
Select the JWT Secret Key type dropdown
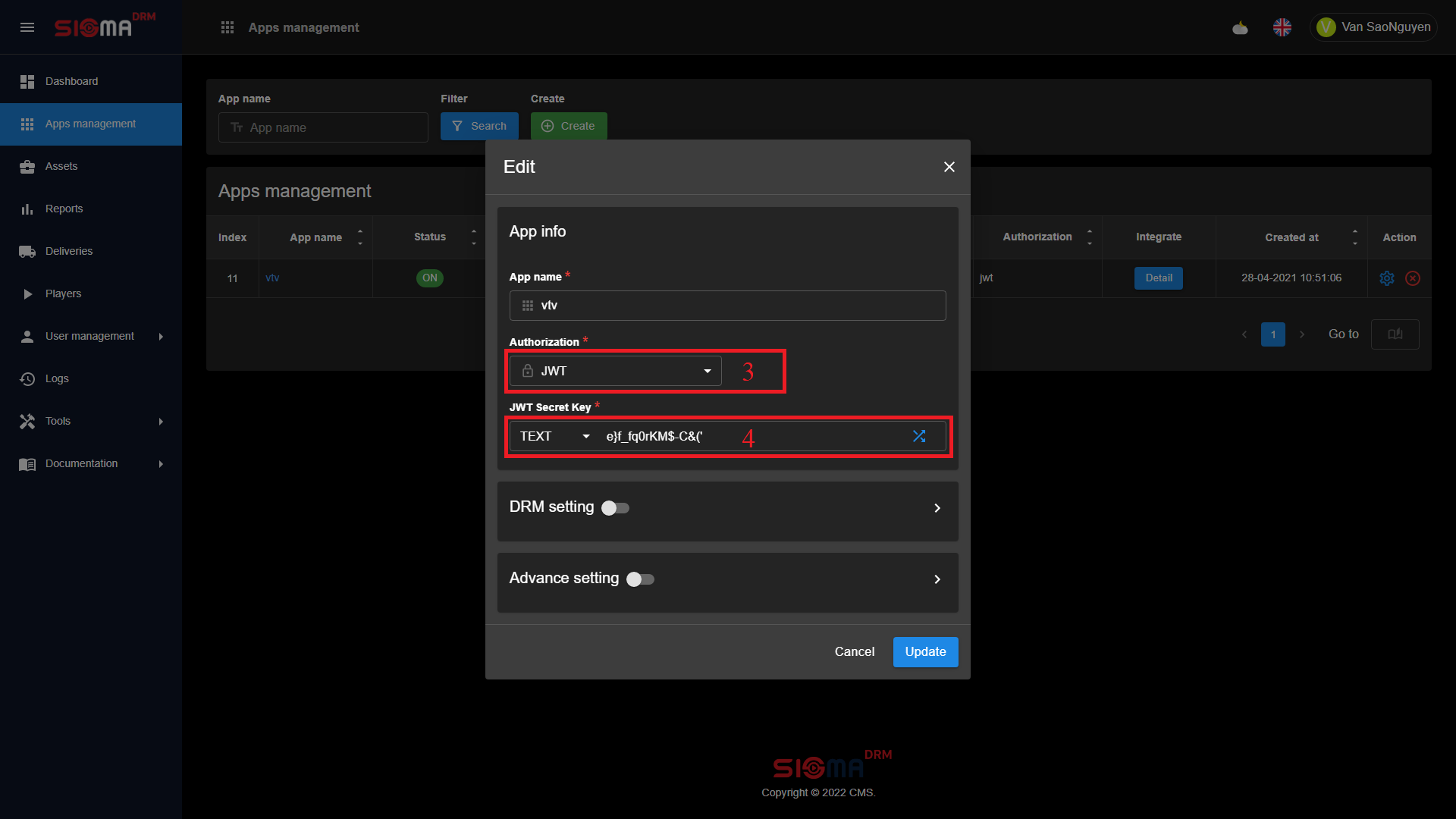[x=554, y=436]
